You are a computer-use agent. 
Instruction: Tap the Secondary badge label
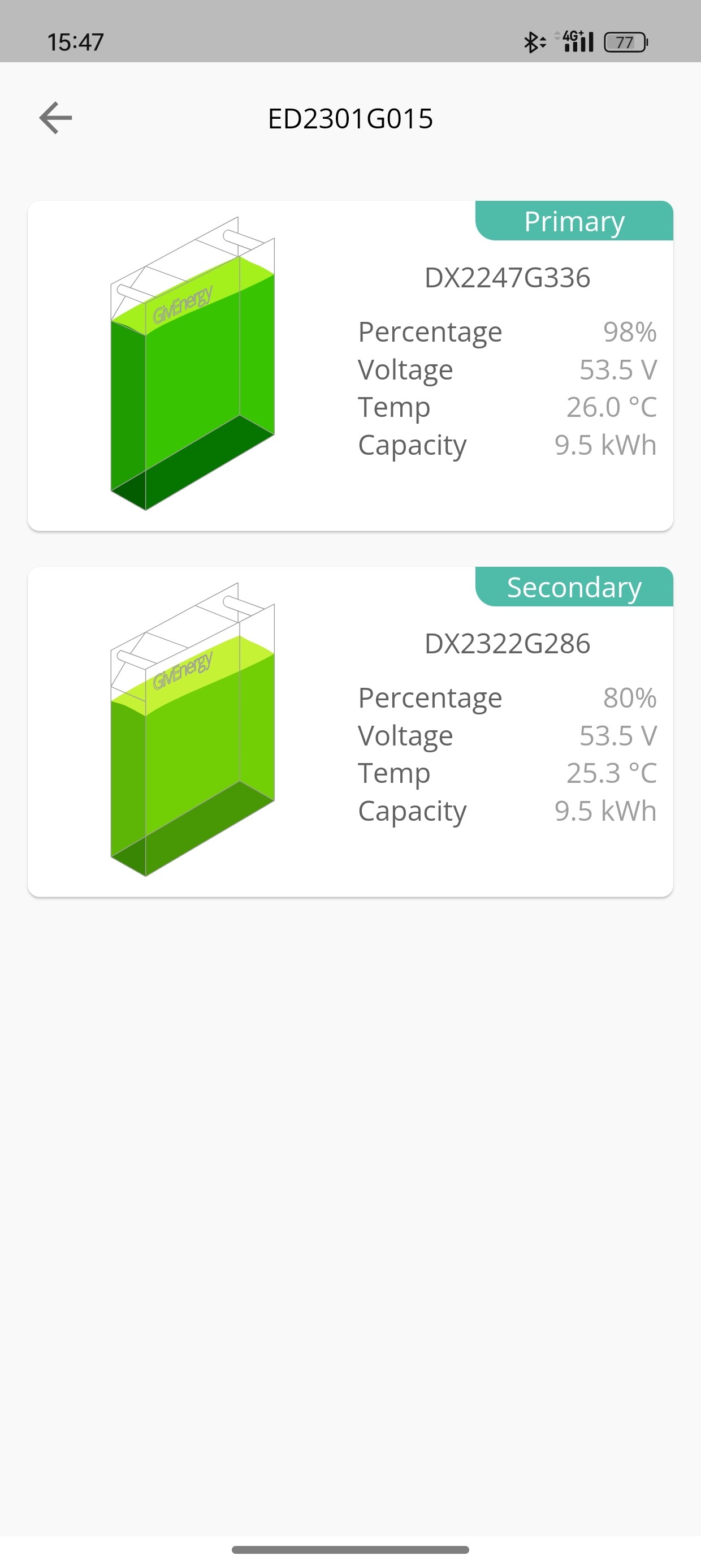click(574, 587)
